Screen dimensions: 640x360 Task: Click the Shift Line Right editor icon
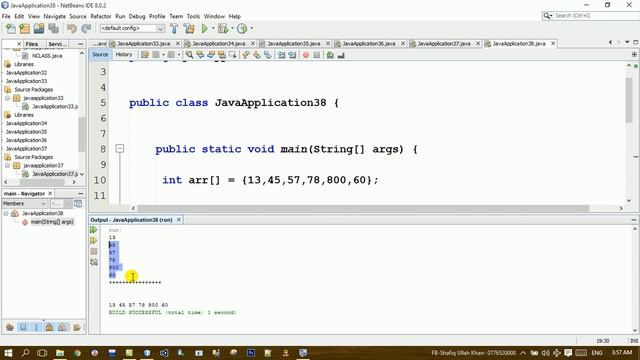(292, 55)
